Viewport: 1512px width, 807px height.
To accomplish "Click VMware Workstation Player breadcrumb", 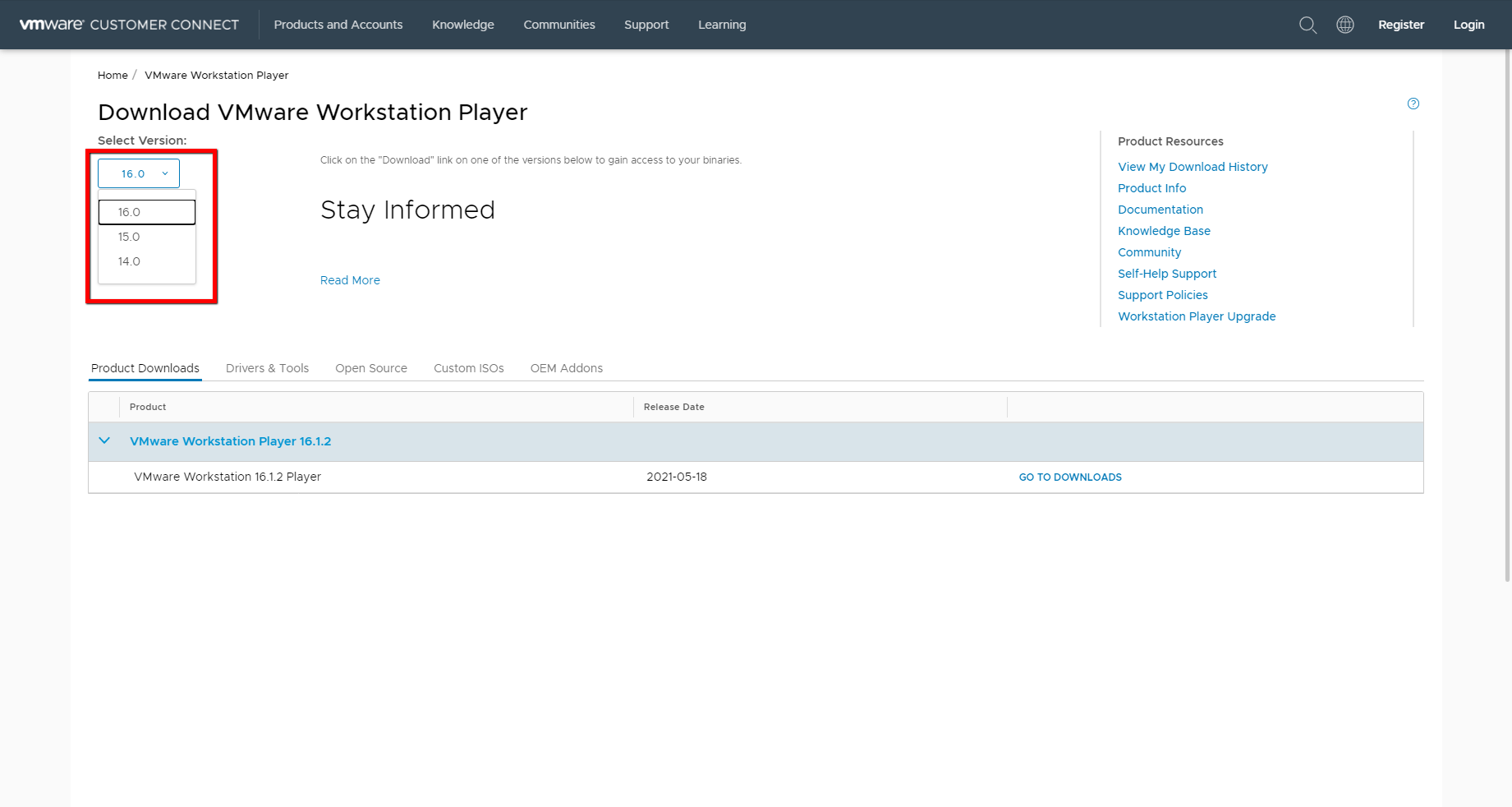I will pyautogui.click(x=217, y=75).
